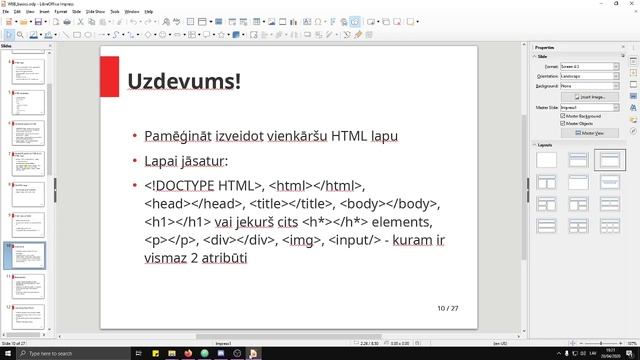Image resolution: width=640 pixels, height=360 pixels.
Task: Click the Print icon
Action: 67,22
